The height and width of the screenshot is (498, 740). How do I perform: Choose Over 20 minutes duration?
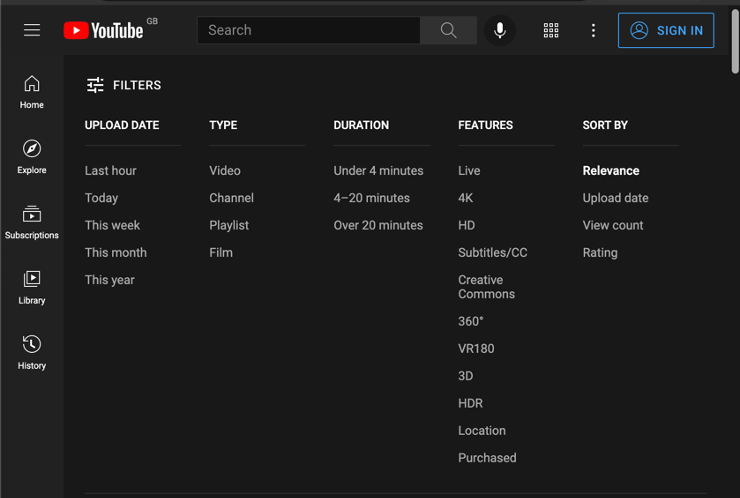pyautogui.click(x=378, y=225)
